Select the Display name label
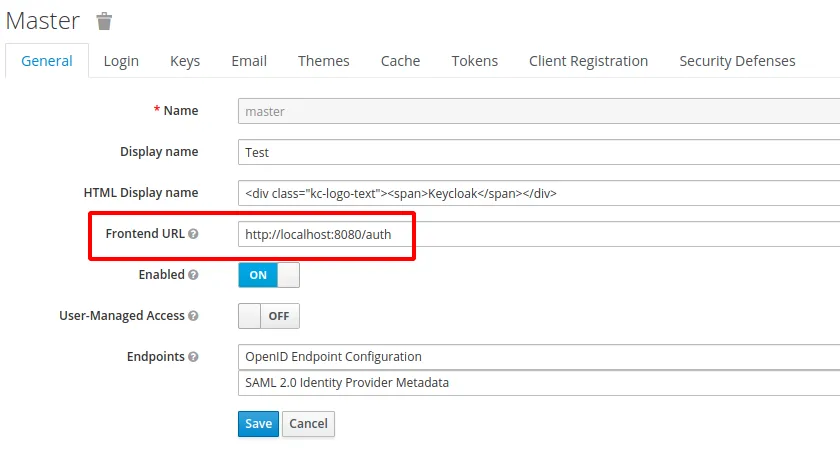This screenshot has width=840, height=450. 159,152
